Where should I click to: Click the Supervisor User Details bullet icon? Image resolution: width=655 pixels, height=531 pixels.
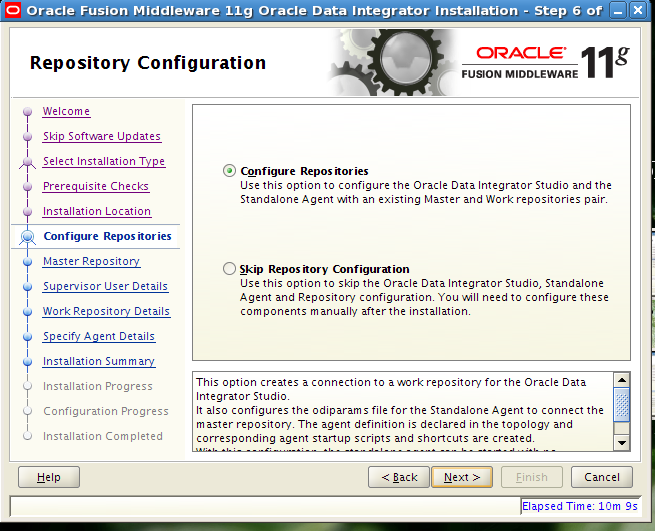click(x=28, y=287)
